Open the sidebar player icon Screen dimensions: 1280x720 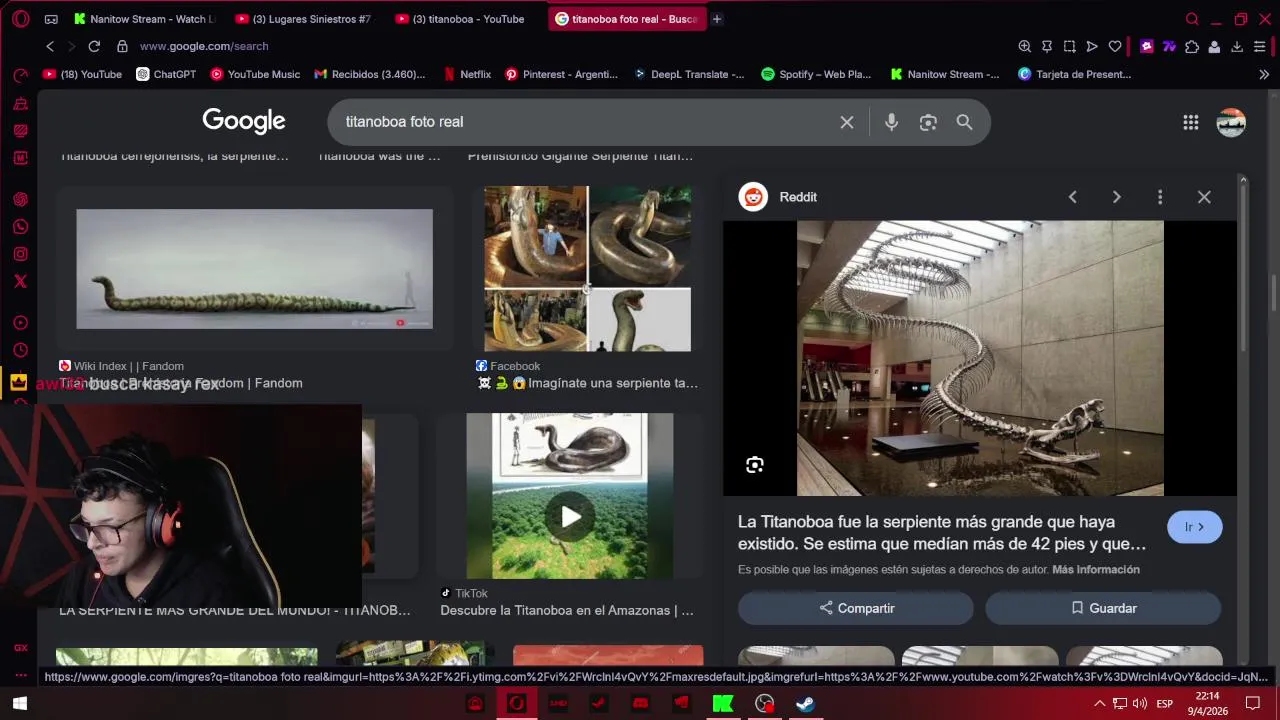click(x=20, y=323)
